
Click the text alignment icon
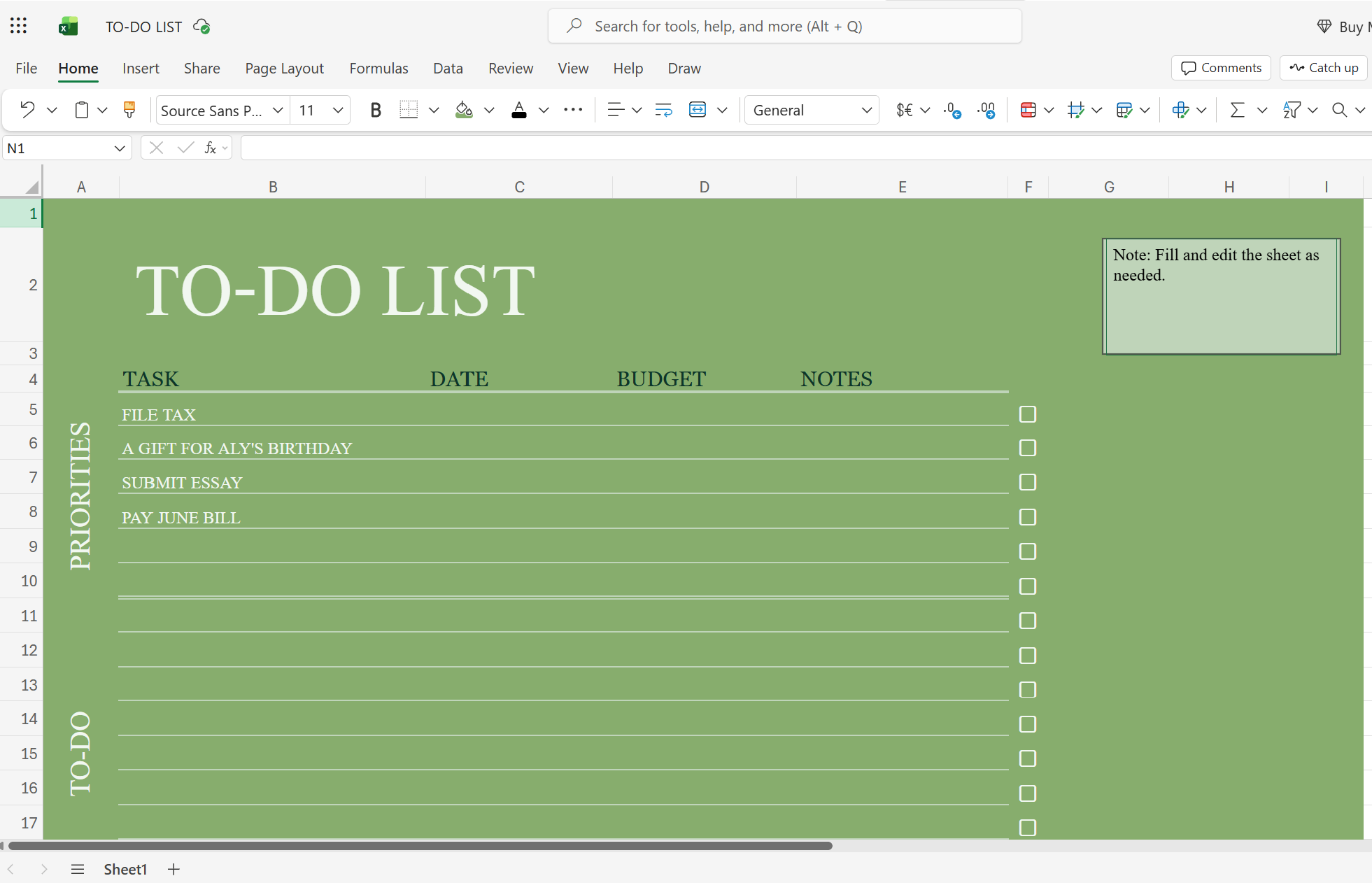tap(616, 110)
